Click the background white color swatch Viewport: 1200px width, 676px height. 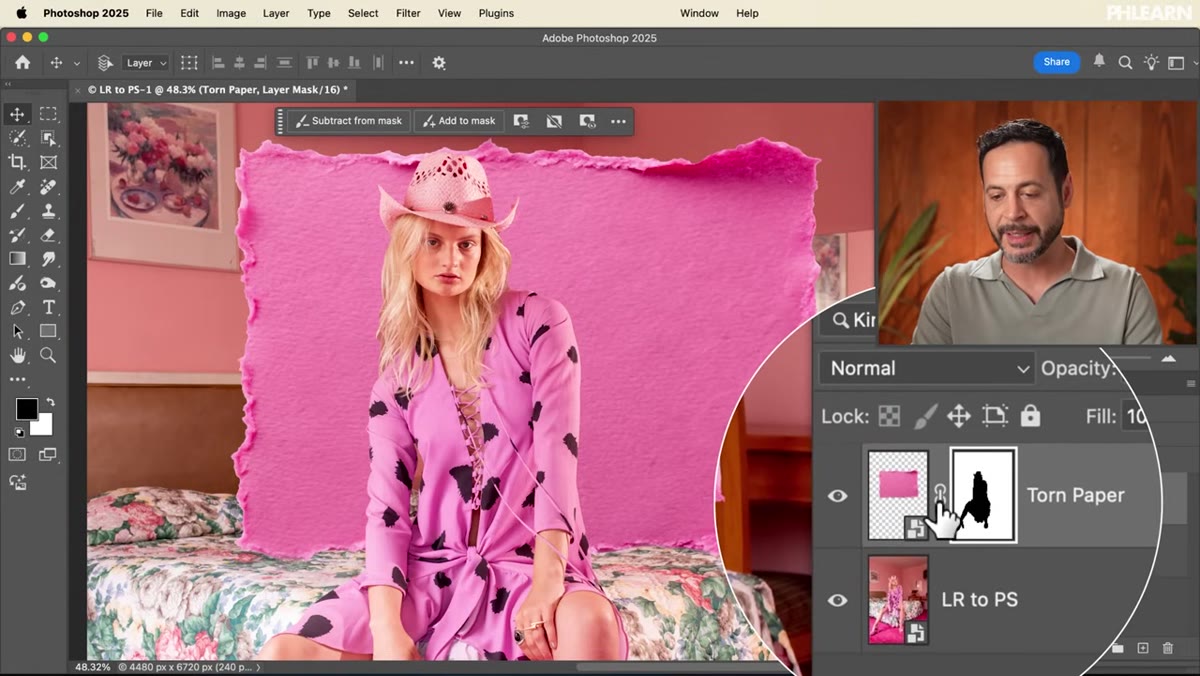(44, 427)
